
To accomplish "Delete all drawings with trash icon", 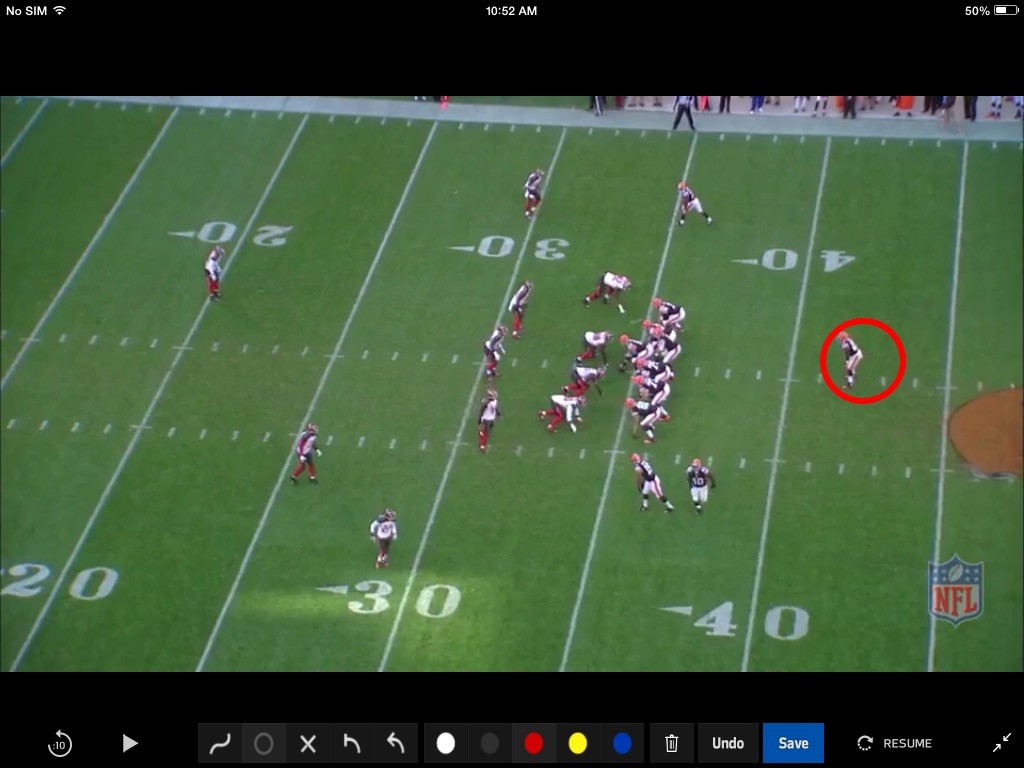I will click(671, 743).
